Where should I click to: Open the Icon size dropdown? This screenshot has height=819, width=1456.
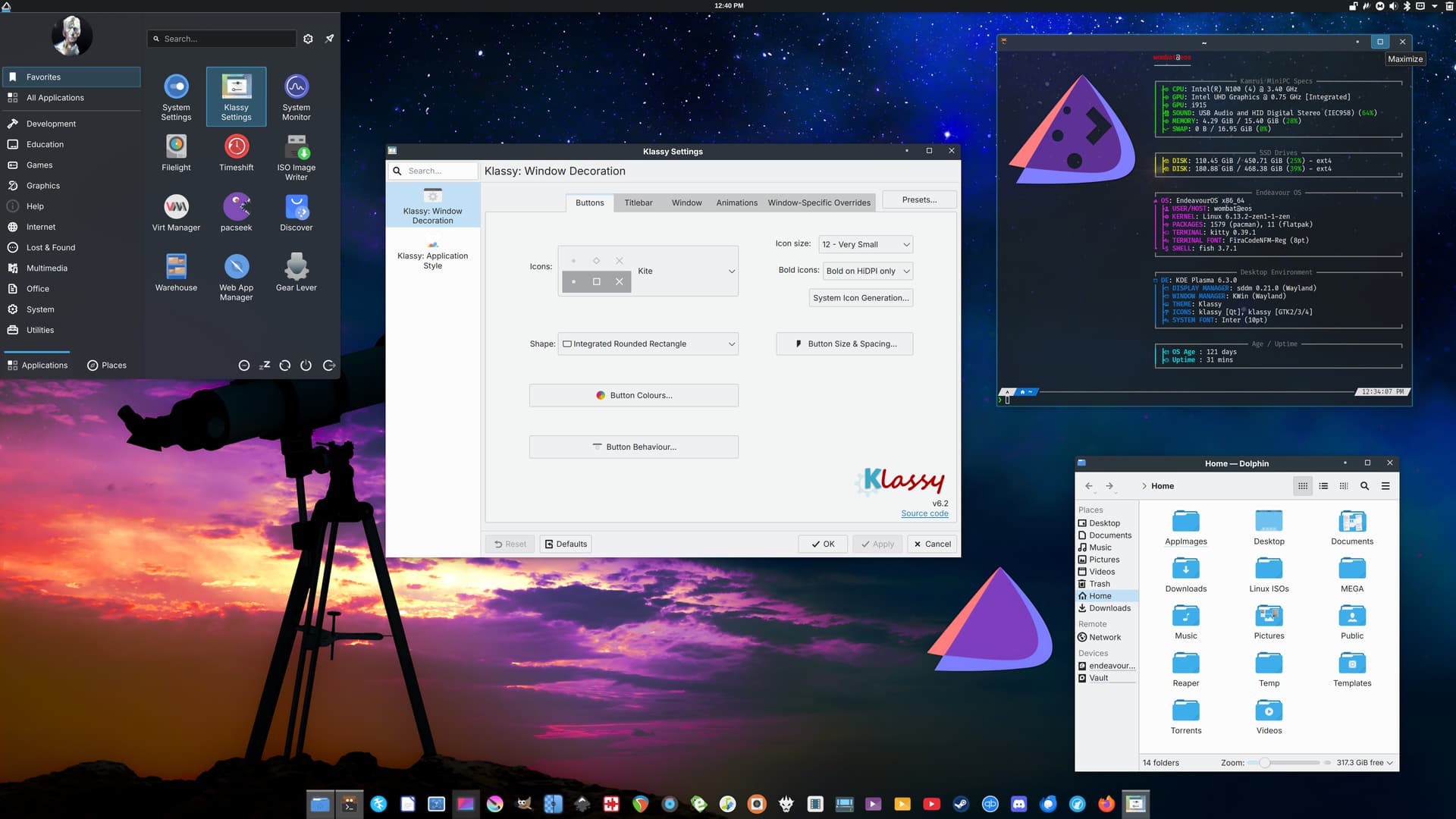point(865,244)
